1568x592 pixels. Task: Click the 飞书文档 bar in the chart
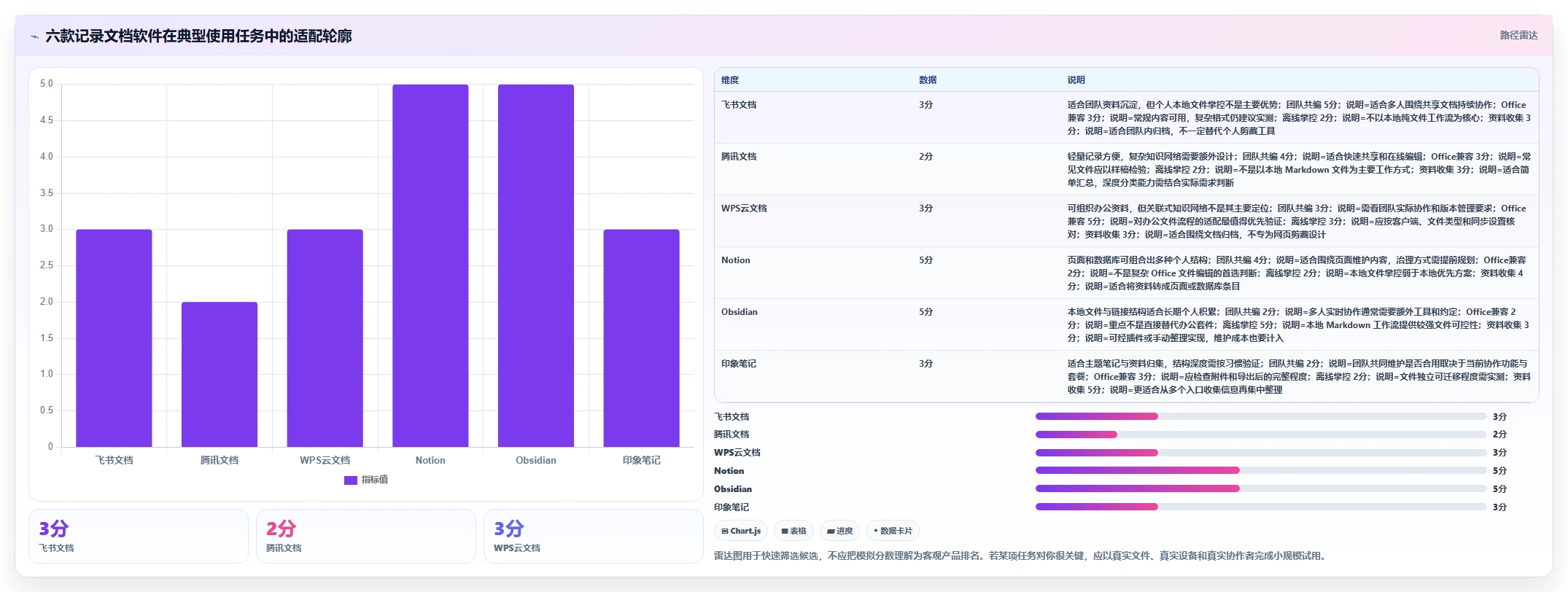pos(114,338)
